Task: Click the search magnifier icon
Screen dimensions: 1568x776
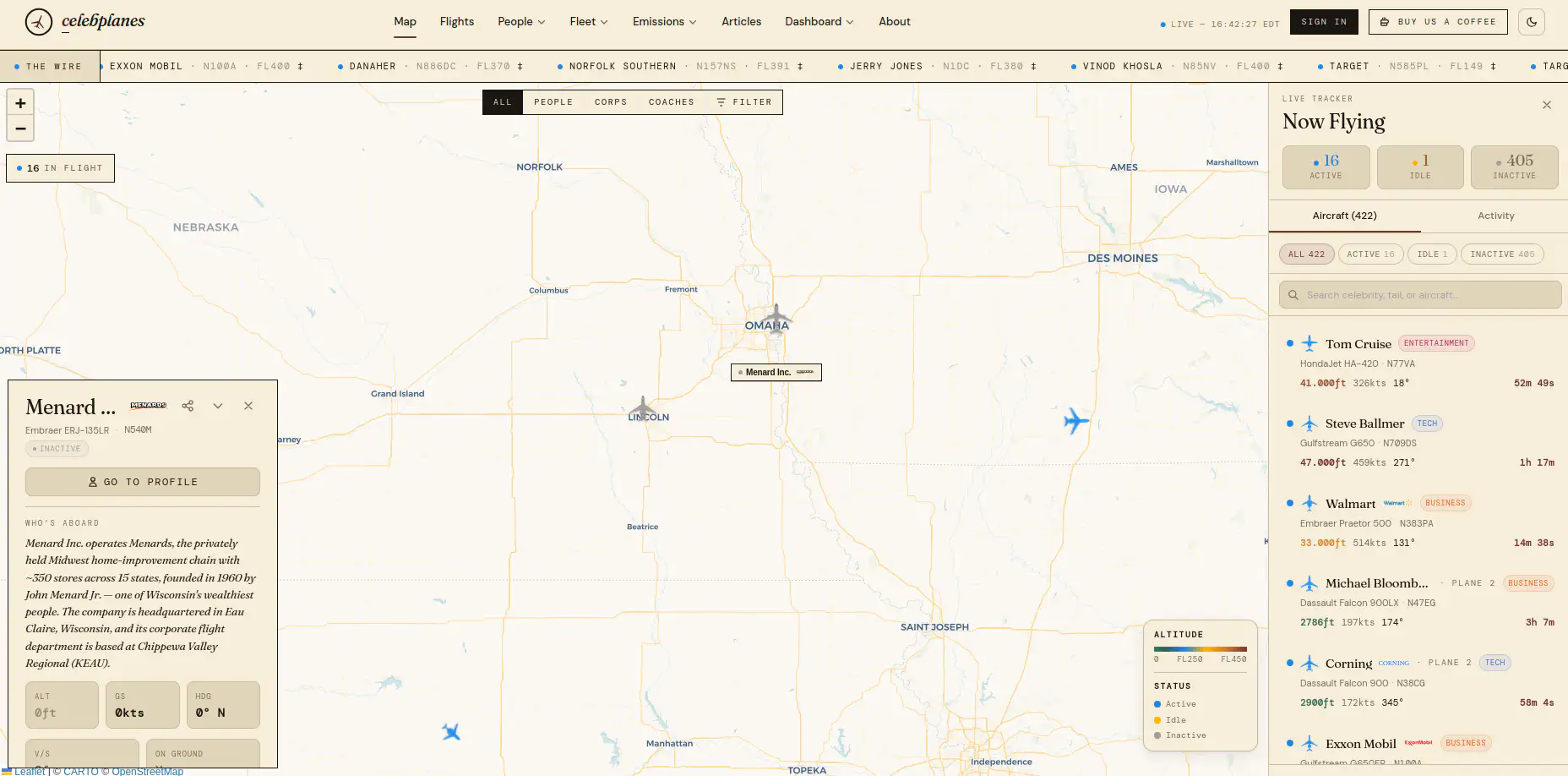Action: (1293, 295)
